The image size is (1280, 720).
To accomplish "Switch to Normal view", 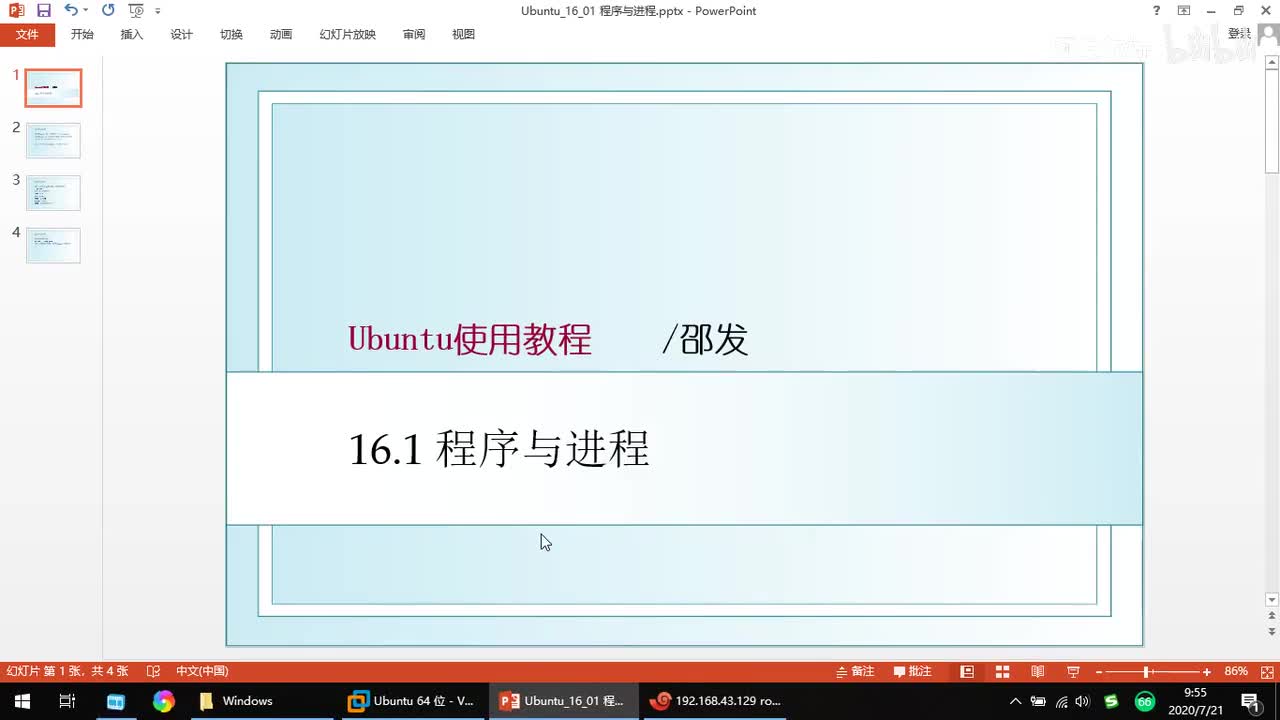I will [x=967, y=671].
